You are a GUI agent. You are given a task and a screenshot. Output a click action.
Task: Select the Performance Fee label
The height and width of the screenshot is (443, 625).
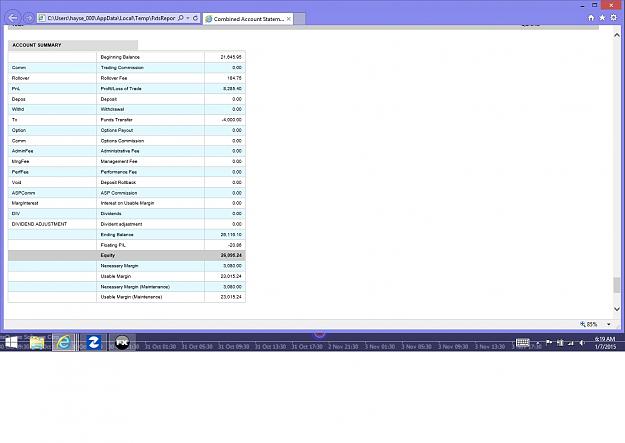pos(118,172)
